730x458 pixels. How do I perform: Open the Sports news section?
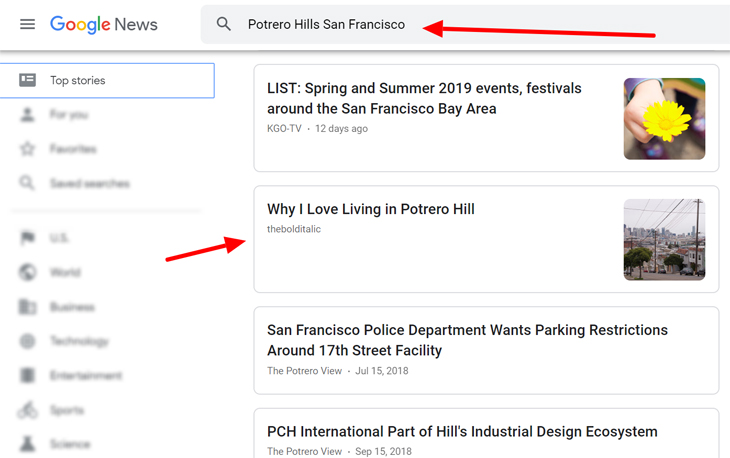tap(67, 410)
